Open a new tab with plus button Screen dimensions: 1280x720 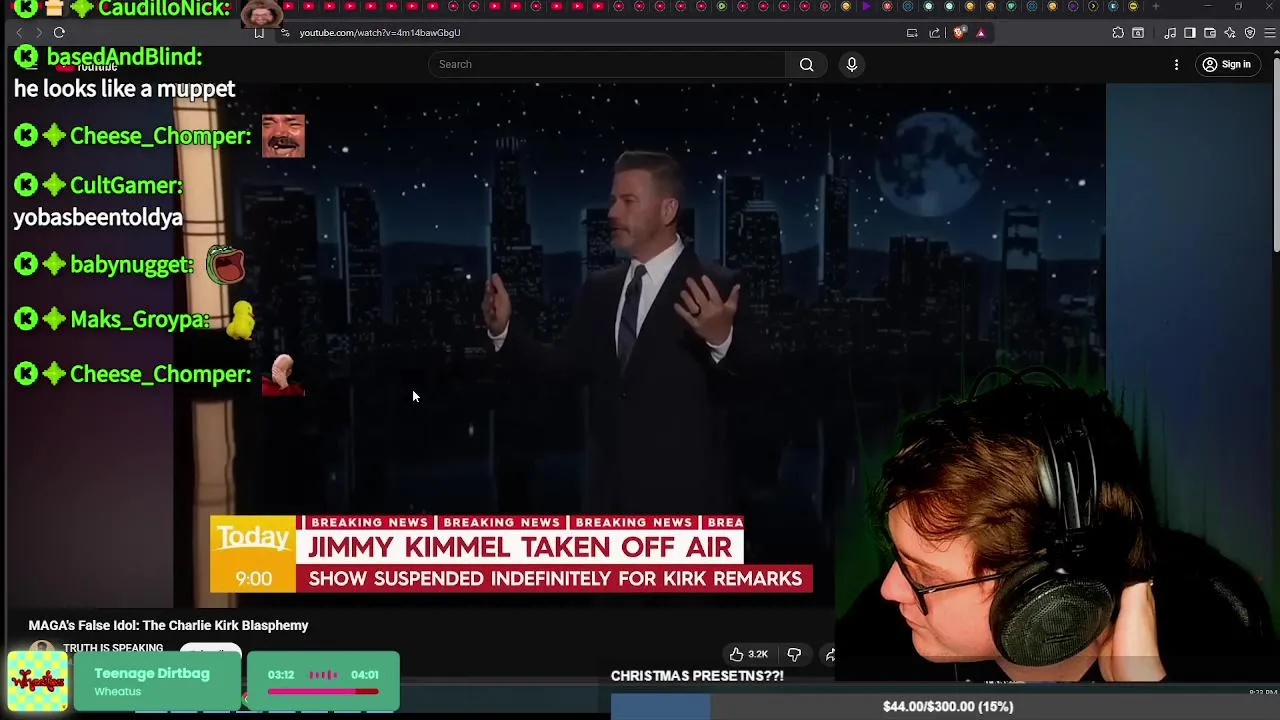click(1156, 6)
